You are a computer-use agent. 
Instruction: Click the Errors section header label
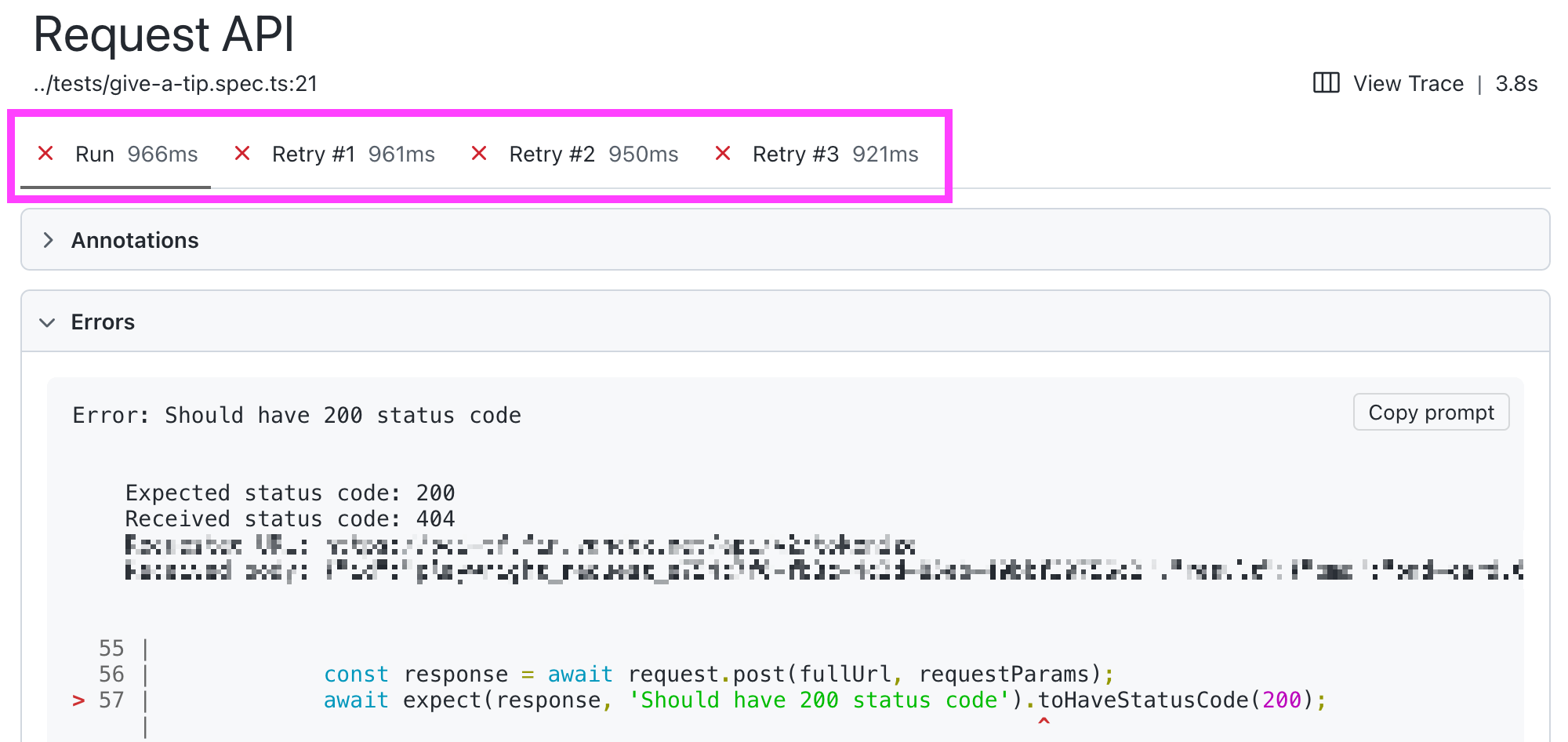click(x=103, y=322)
